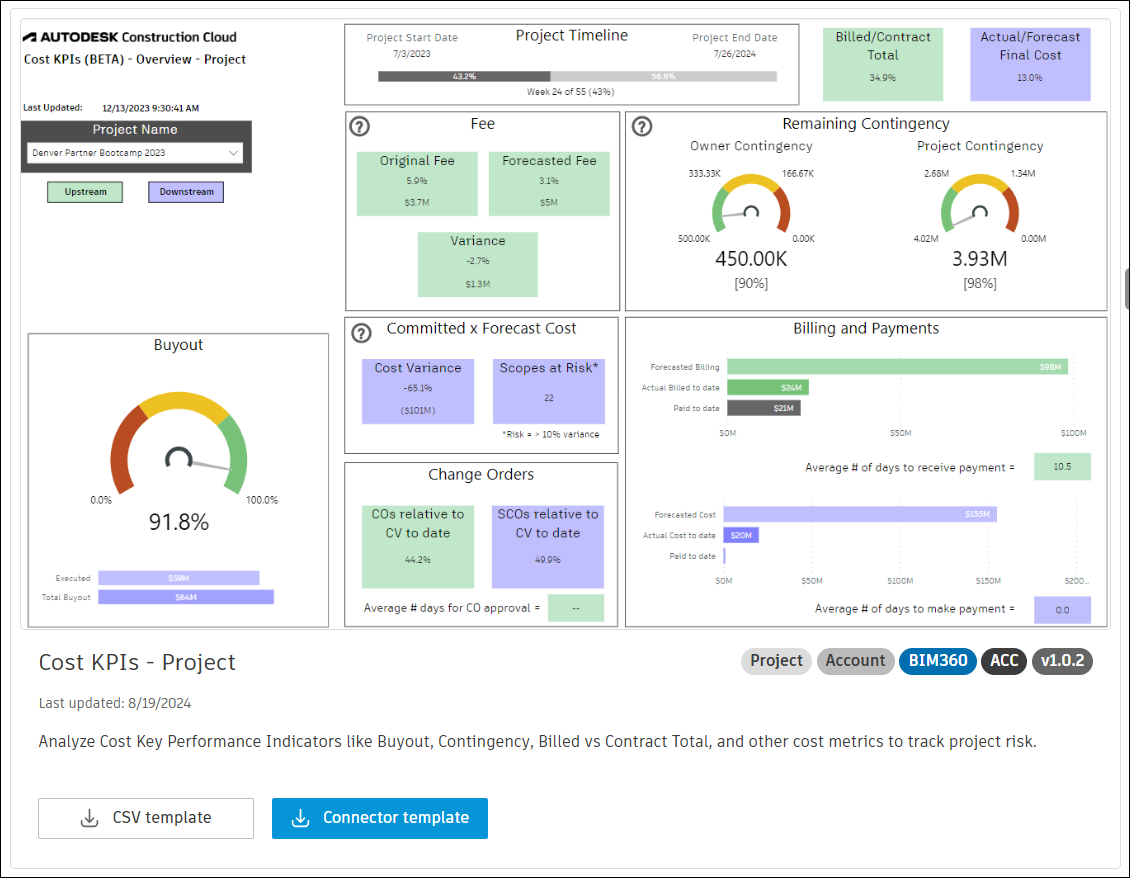1130x878 pixels.
Task: Click the Week 24 of 55 (43%) label
Action: [570, 92]
